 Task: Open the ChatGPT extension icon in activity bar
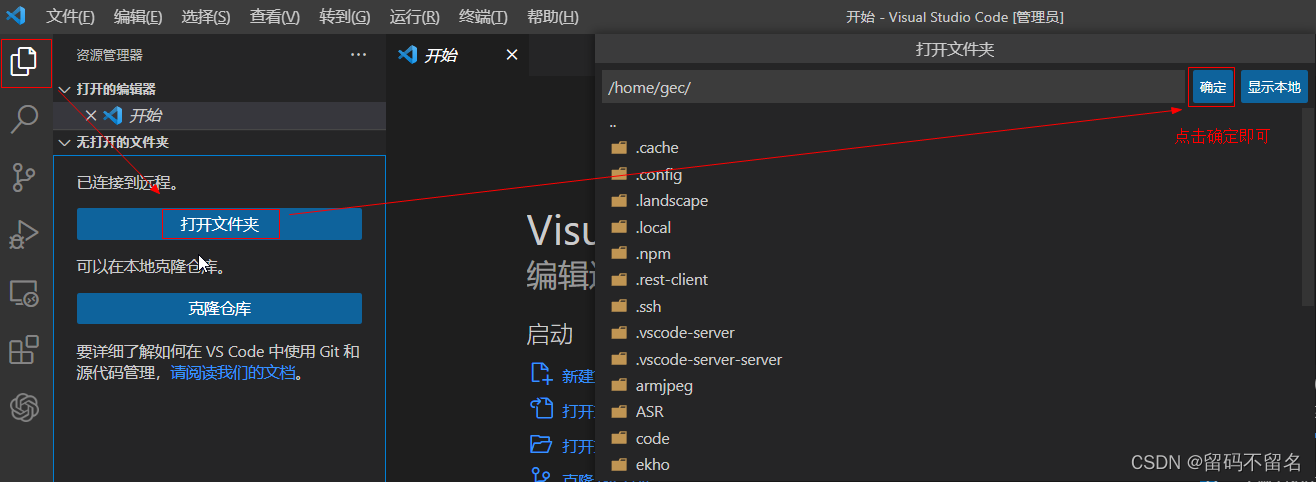click(x=24, y=408)
